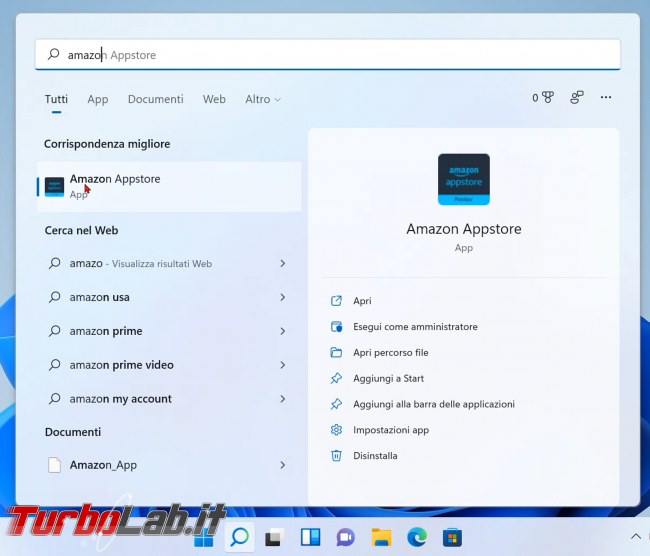The width and height of the screenshot is (650, 556).
Task: Click pin icon beside Aggiungi alla barra delle applicazioni
Action: tap(336, 404)
